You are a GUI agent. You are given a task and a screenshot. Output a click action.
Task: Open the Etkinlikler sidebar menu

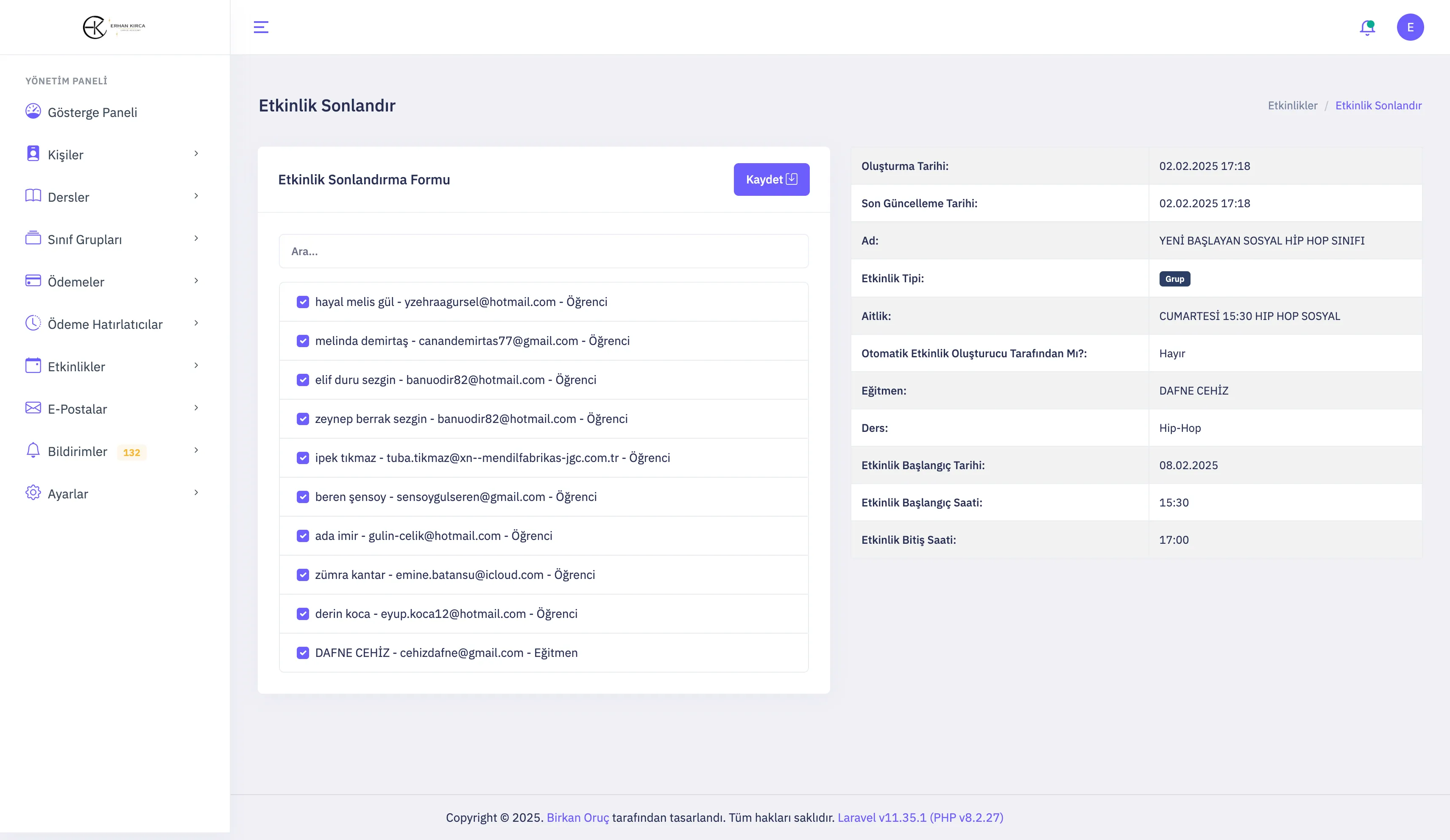coord(76,367)
